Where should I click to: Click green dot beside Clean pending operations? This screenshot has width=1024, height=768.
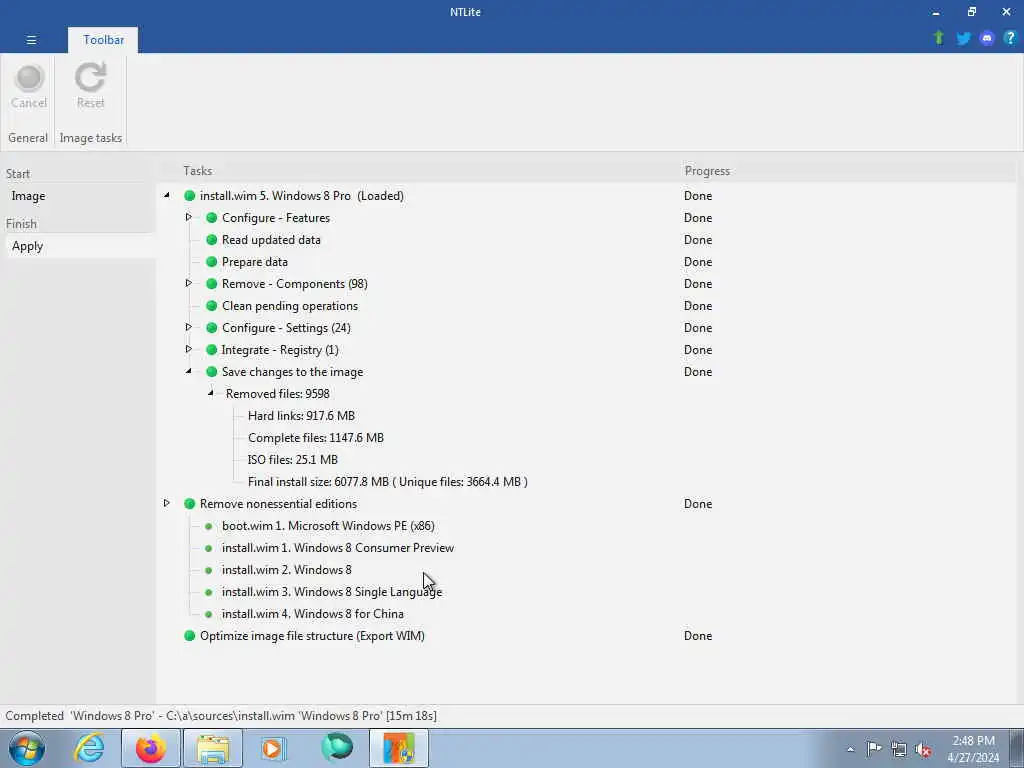(x=212, y=306)
